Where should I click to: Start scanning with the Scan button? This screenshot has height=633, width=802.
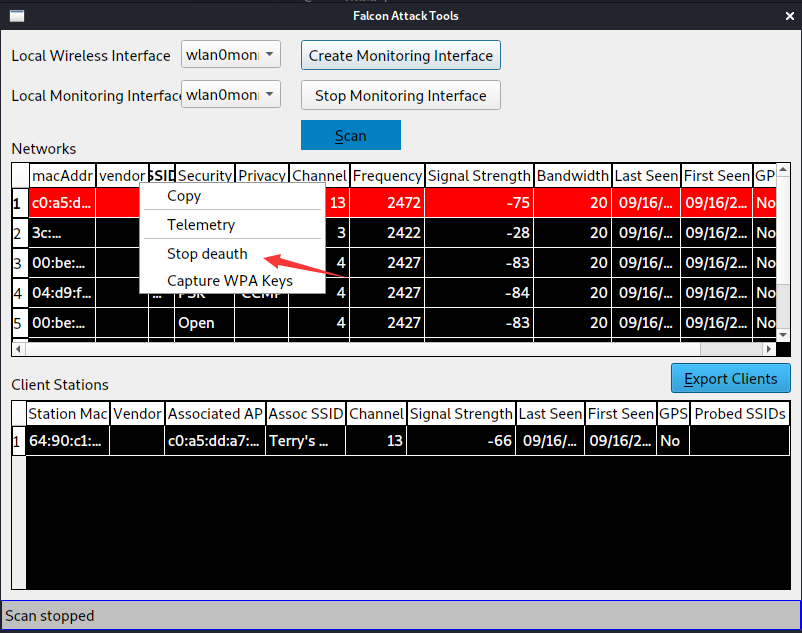click(351, 135)
